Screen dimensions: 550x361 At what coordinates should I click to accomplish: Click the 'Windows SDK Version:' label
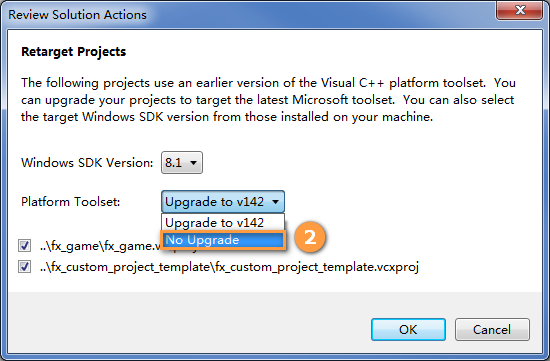pyautogui.click(x=87, y=163)
